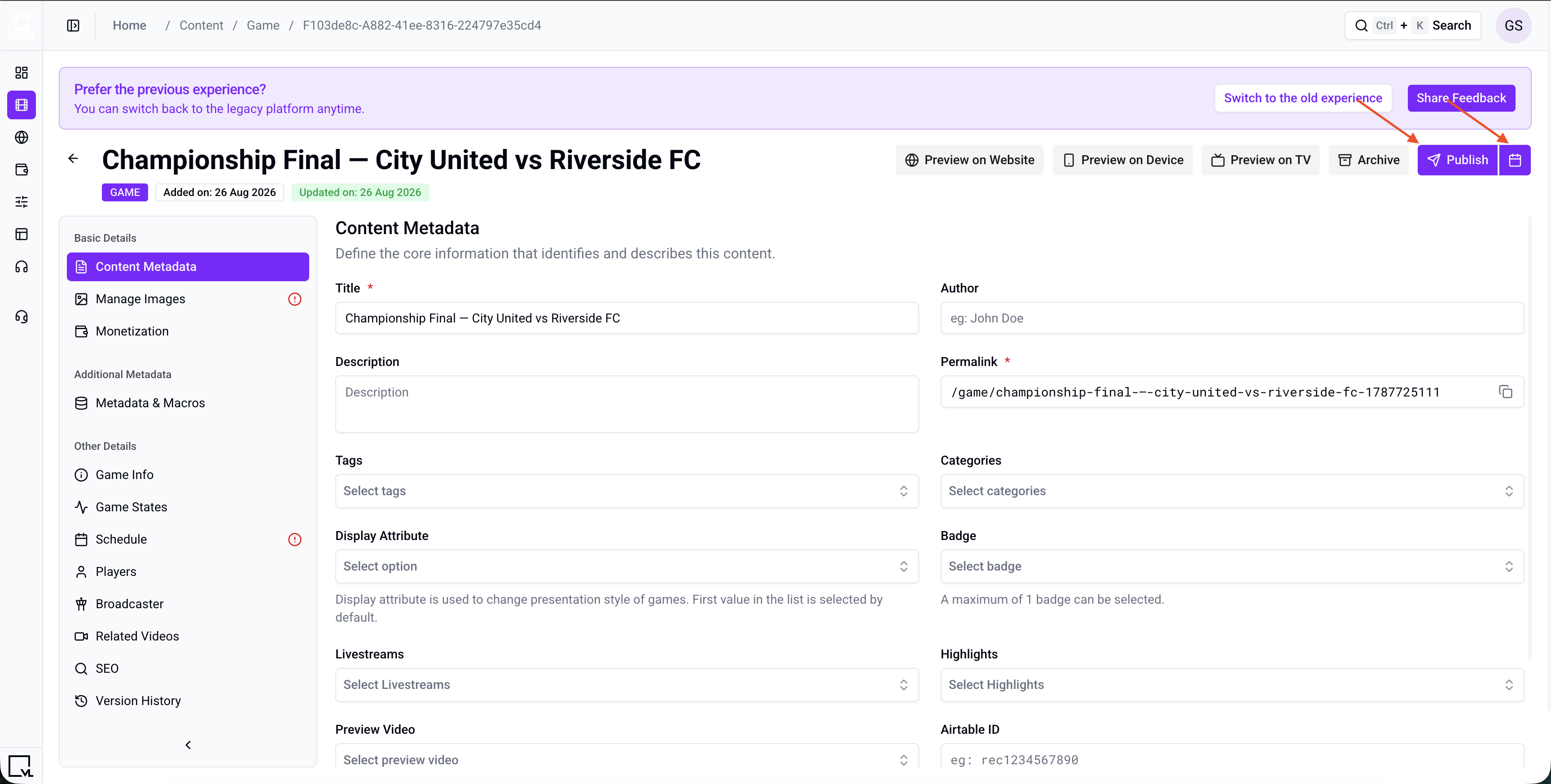Click the search magnifier icon
The width and height of the screenshot is (1551, 784).
(x=1361, y=25)
